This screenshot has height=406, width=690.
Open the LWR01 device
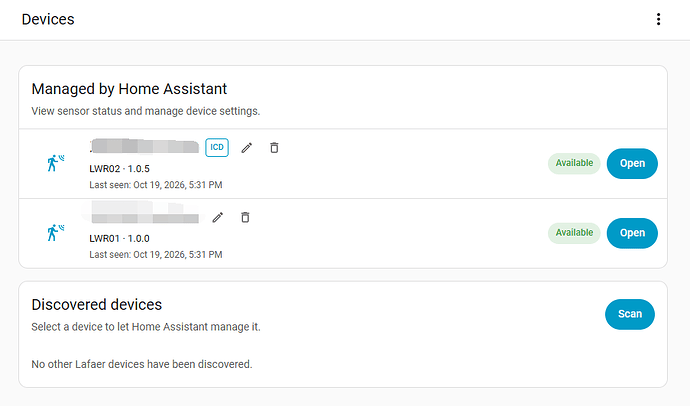tap(632, 233)
